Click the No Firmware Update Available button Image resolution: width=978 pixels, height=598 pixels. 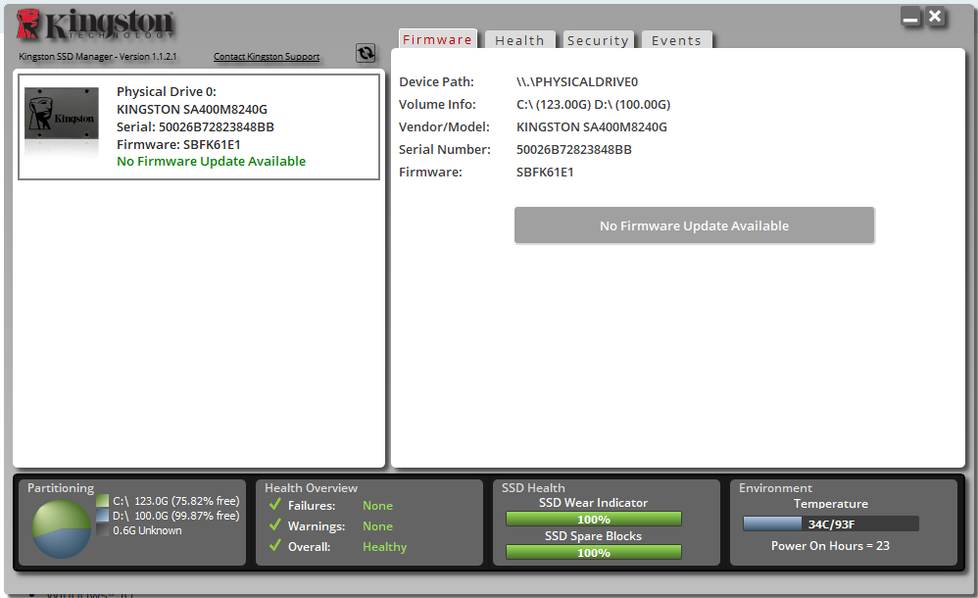694,226
